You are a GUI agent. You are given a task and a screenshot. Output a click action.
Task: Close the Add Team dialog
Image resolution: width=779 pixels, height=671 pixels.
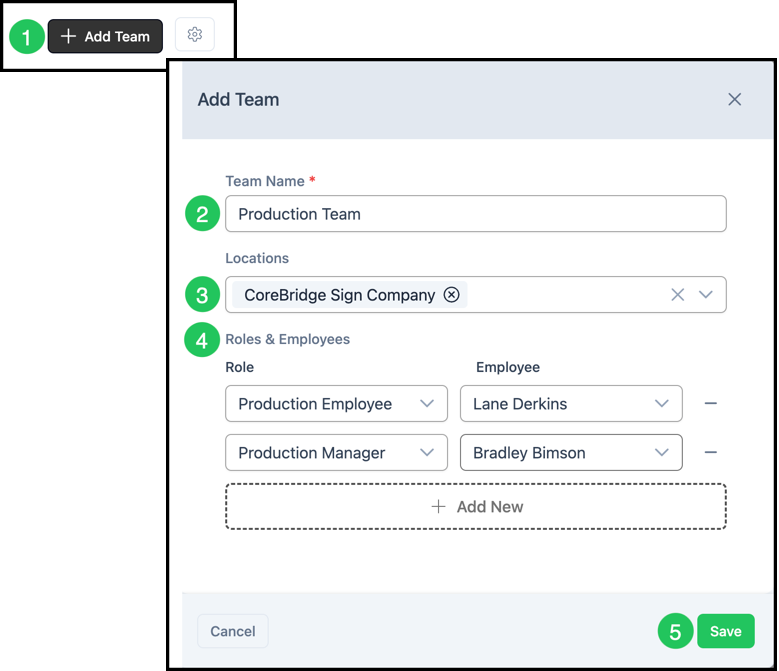pyautogui.click(x=734, y=99)
